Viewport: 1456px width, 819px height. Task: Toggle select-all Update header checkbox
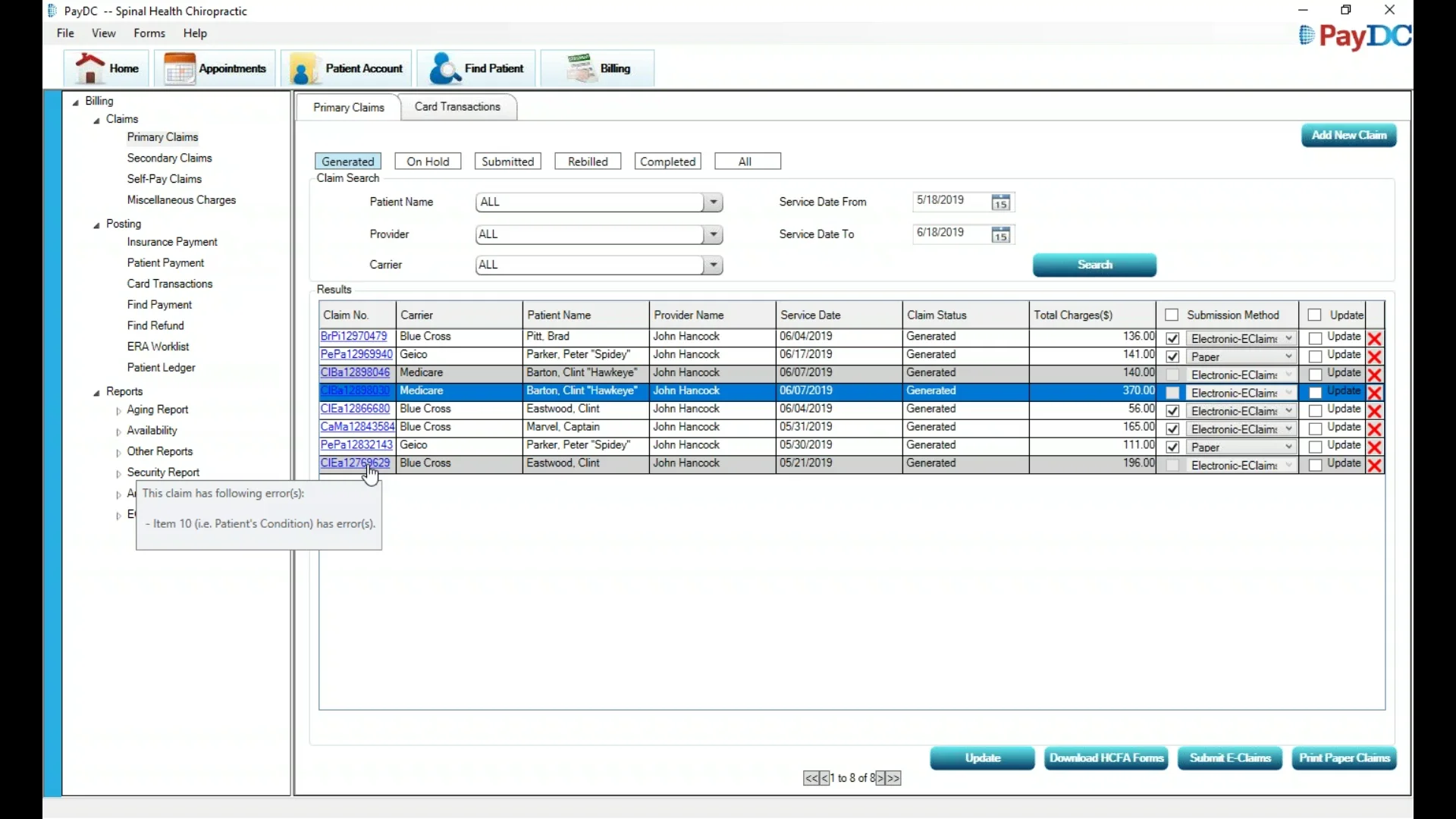[x=1314, y=315]
